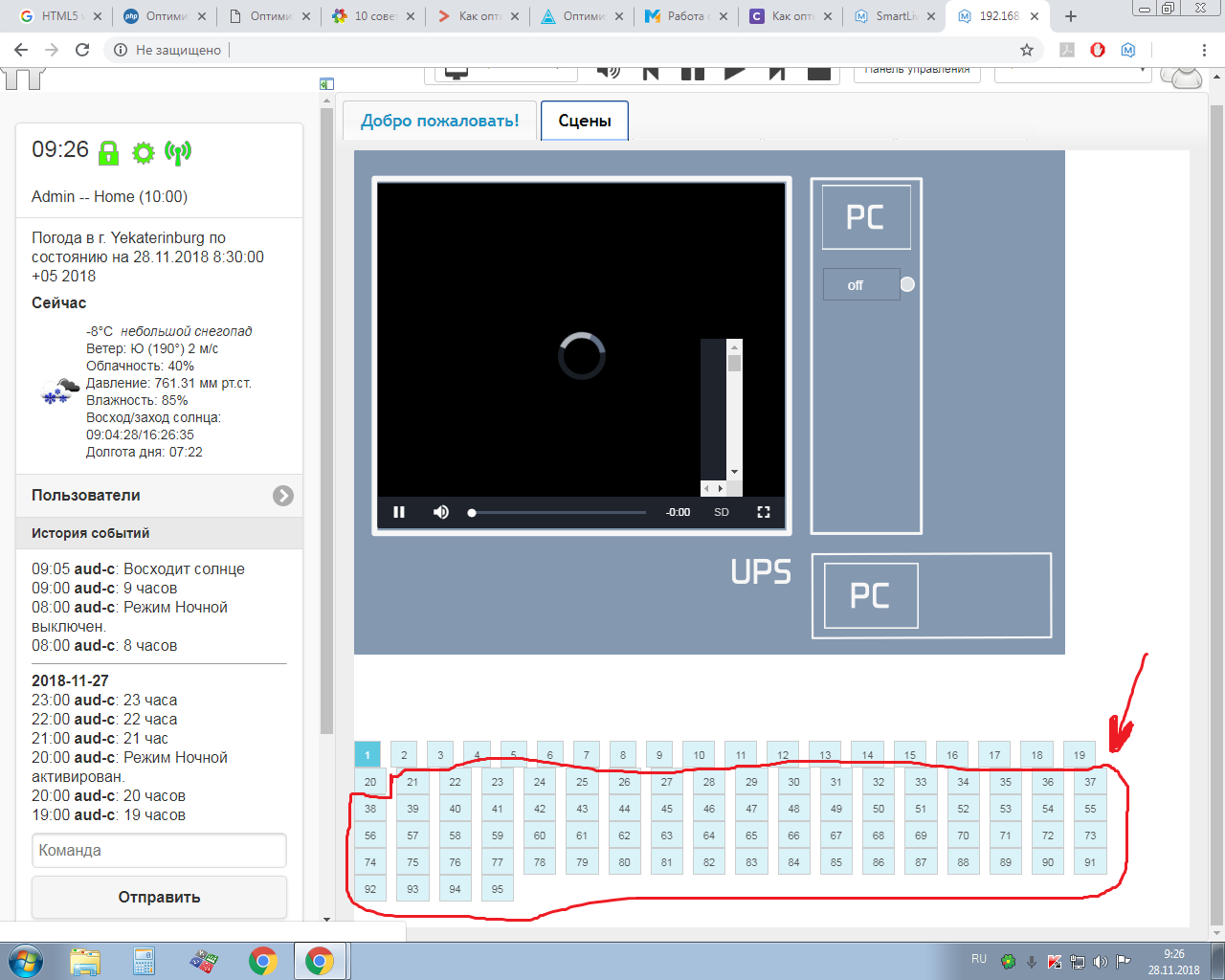The width and height of the screenshot is (1225, 980).
Task: Toggle the PC off switch
Action: point(868,285)
